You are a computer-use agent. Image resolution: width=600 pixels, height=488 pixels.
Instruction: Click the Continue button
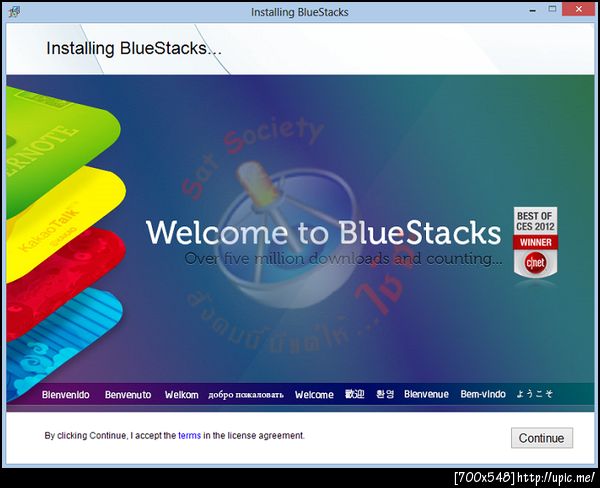pyautogui.click(x=542, y=438)
